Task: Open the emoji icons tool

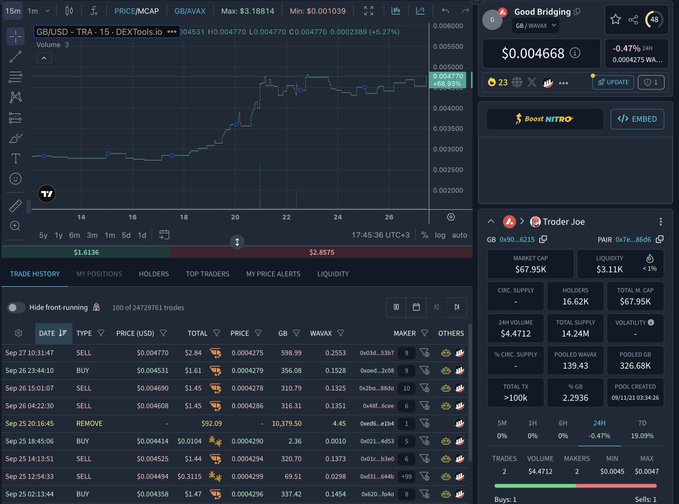Action: click(x=16, y=179)
